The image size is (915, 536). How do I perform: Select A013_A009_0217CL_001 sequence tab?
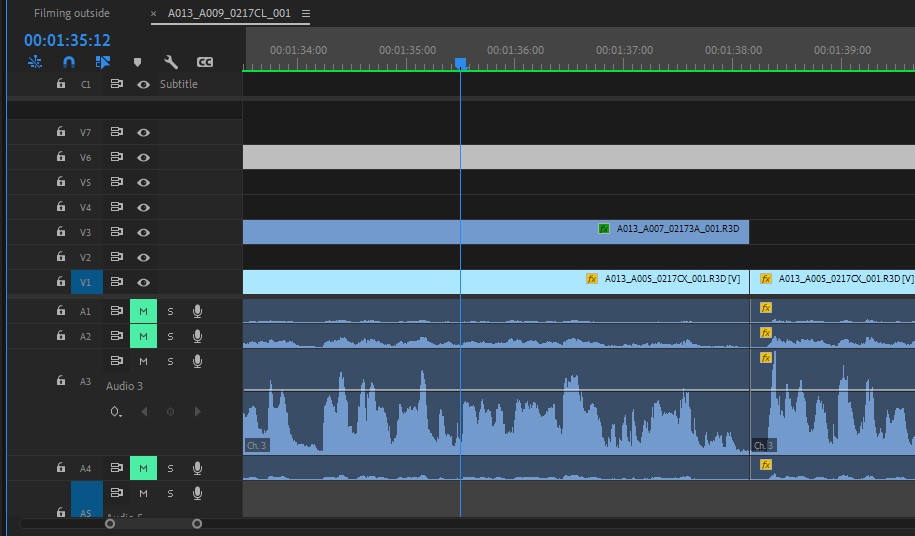coord(229,13)
